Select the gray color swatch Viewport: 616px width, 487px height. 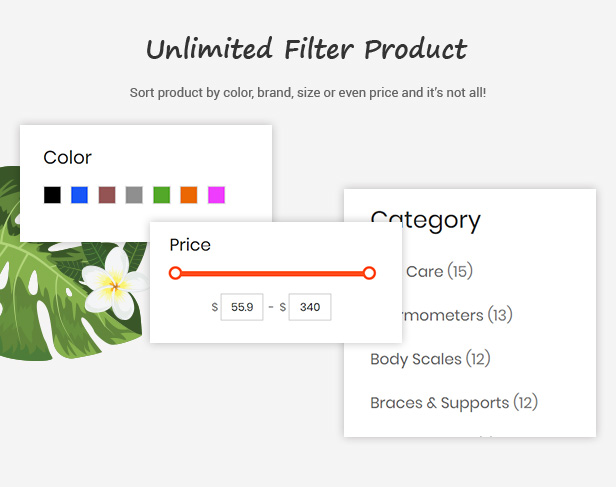pos(134,195)
